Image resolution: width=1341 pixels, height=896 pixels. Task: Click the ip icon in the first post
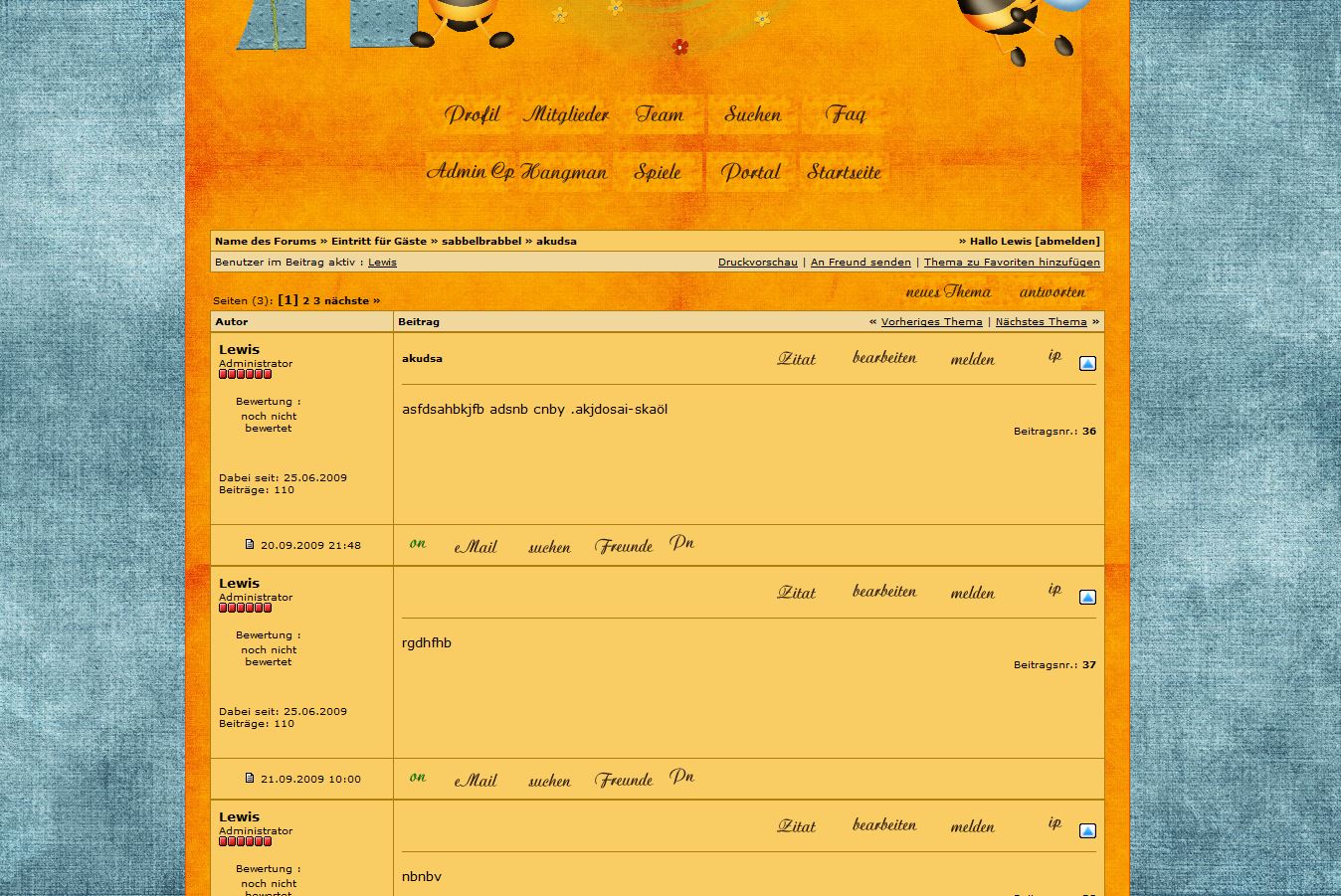click(1054, 355)
